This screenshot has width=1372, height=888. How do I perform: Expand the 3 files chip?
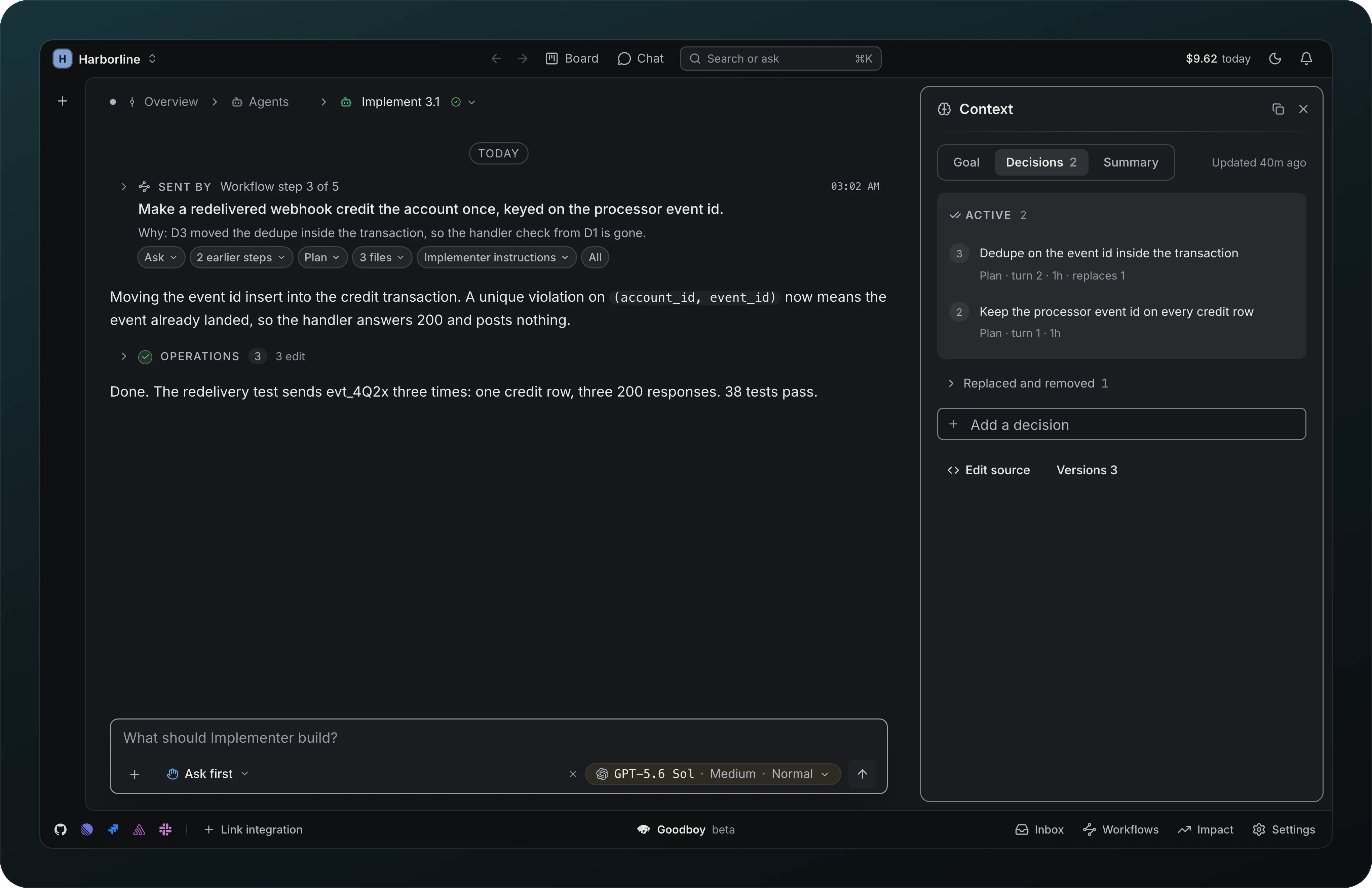point(382,258)
